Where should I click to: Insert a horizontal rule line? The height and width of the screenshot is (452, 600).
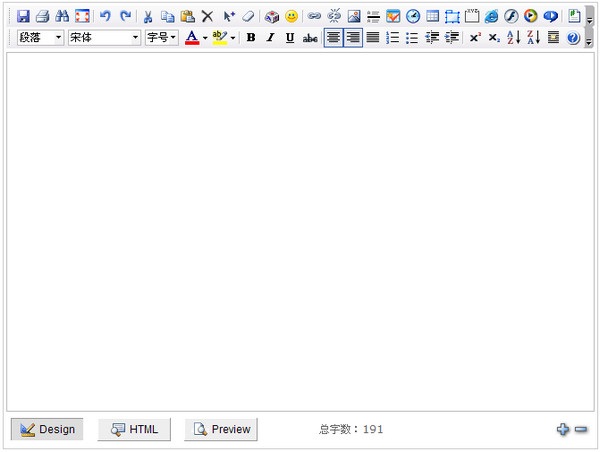pos(373,16)
